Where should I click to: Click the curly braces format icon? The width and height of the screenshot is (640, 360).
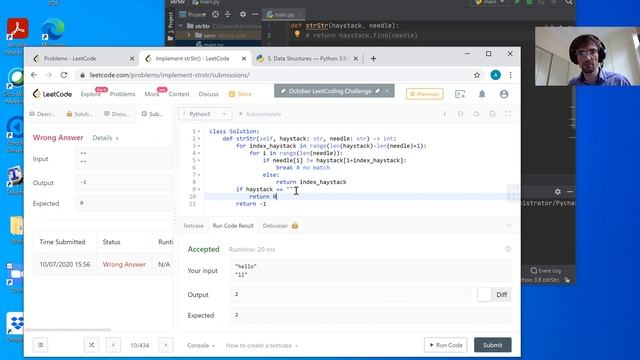point(460,114)
